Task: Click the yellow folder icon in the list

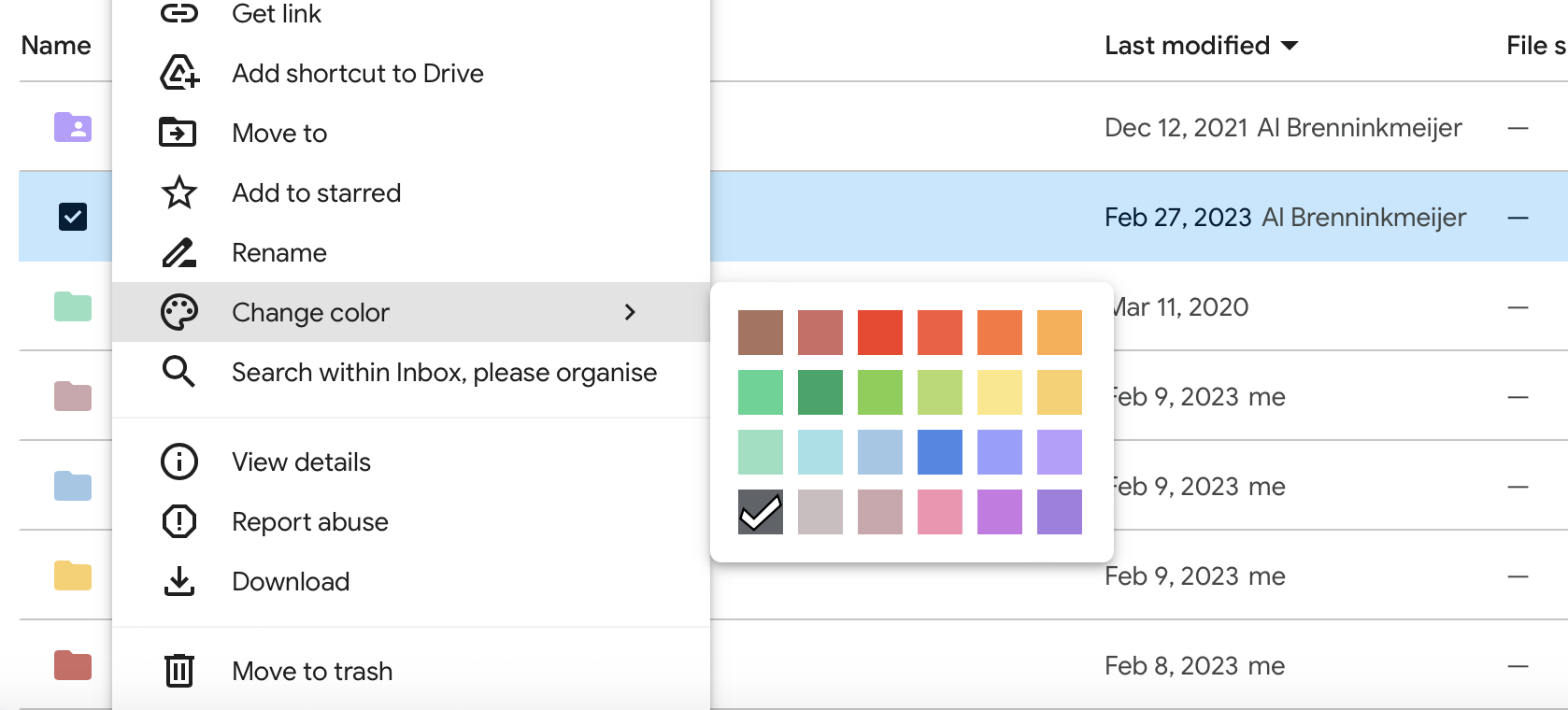Action: point(72,575)
